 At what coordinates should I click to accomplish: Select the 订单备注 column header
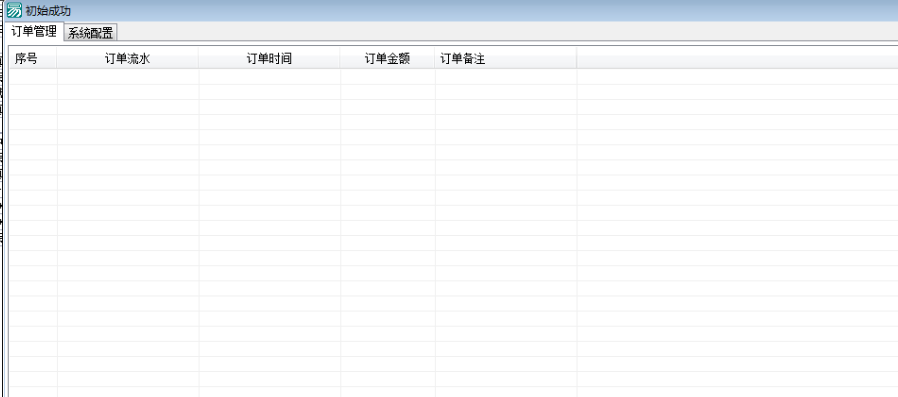[x=506, y=58]
